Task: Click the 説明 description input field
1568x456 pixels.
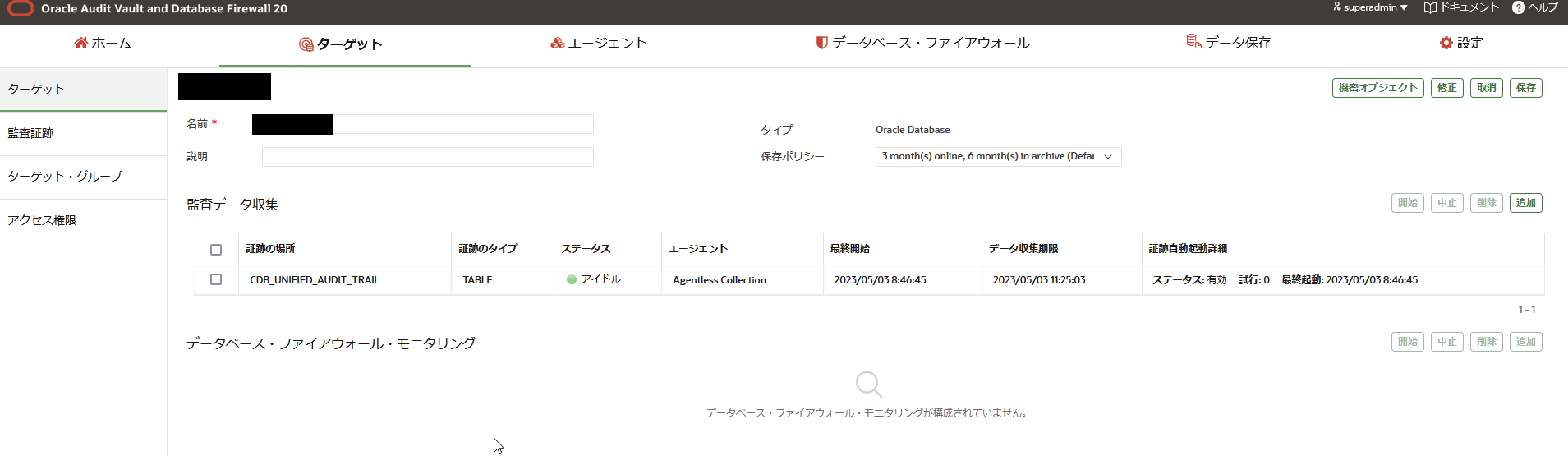Action: click(x=427, y=157)
